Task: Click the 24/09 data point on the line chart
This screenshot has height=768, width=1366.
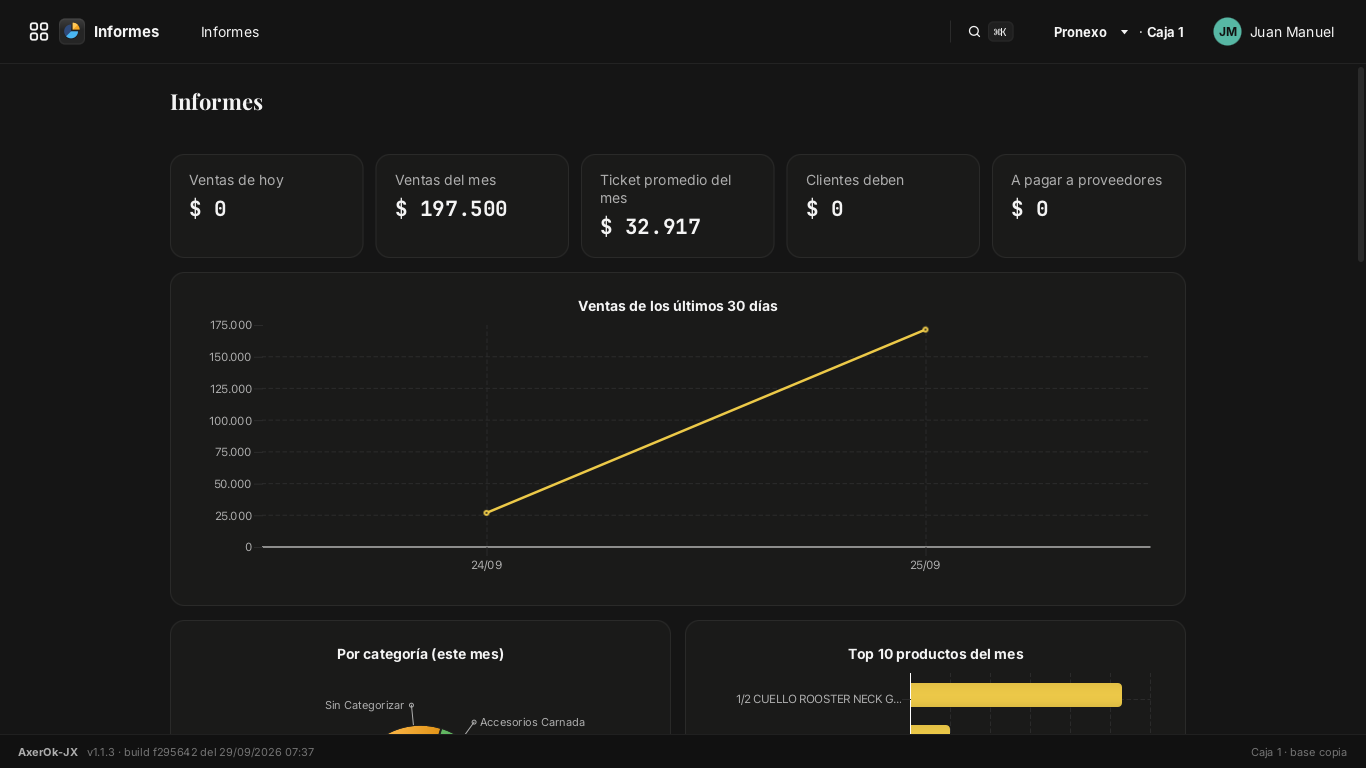Action: pos(486,513)
